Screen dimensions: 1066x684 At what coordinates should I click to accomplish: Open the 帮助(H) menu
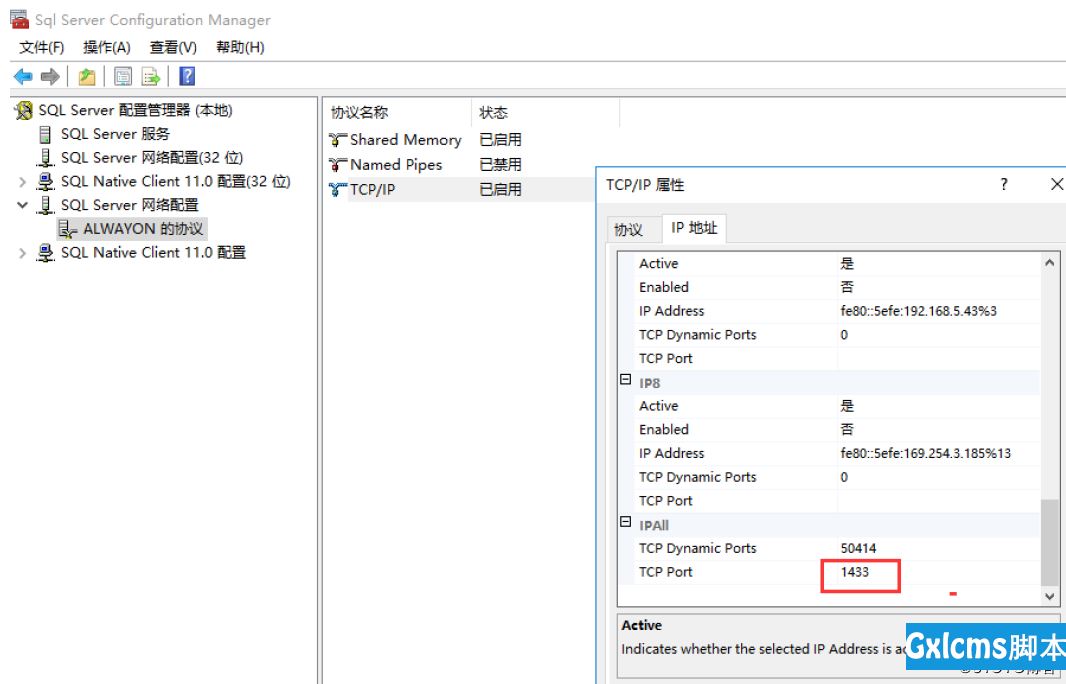240,47
